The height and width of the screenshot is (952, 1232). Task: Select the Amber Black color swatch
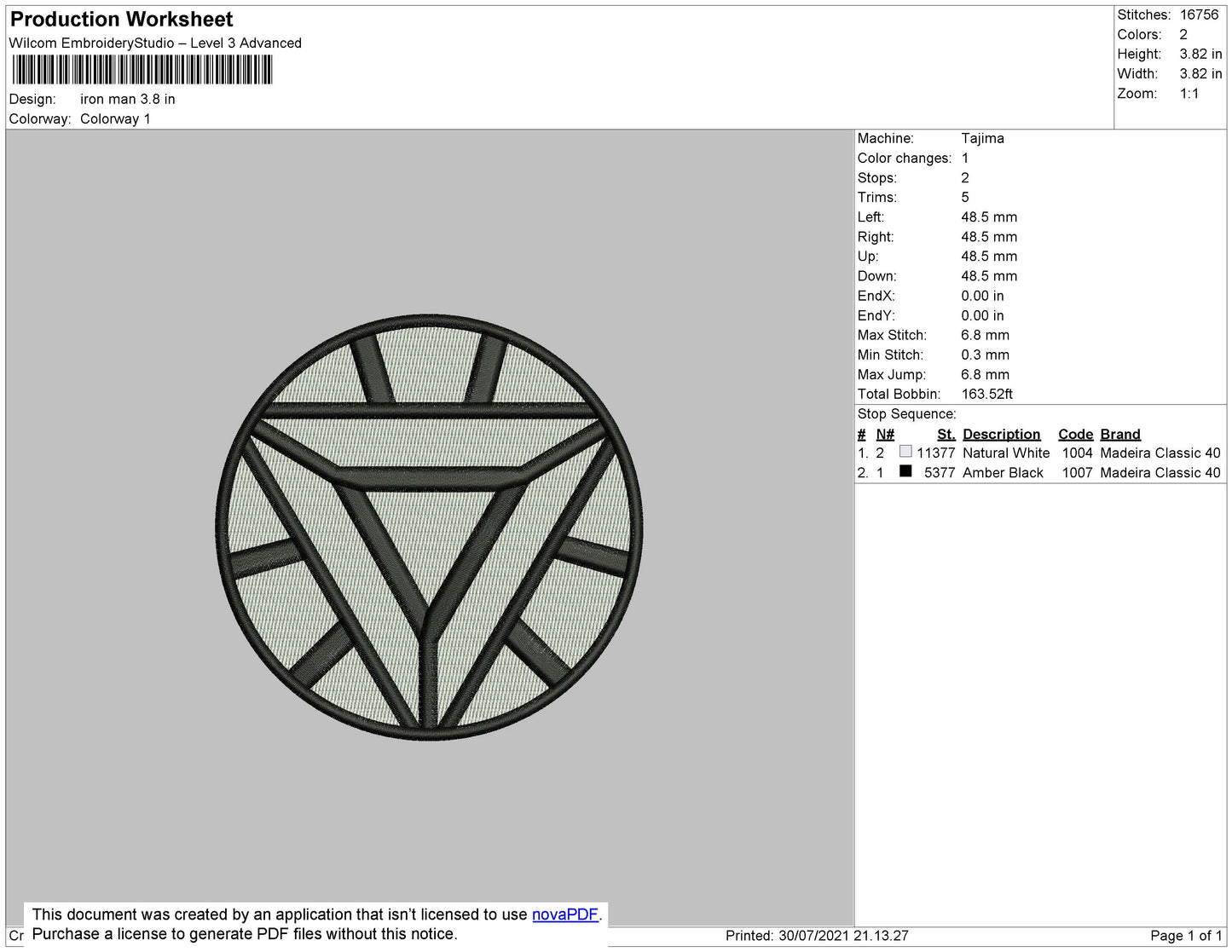click(x=905, y=471)
